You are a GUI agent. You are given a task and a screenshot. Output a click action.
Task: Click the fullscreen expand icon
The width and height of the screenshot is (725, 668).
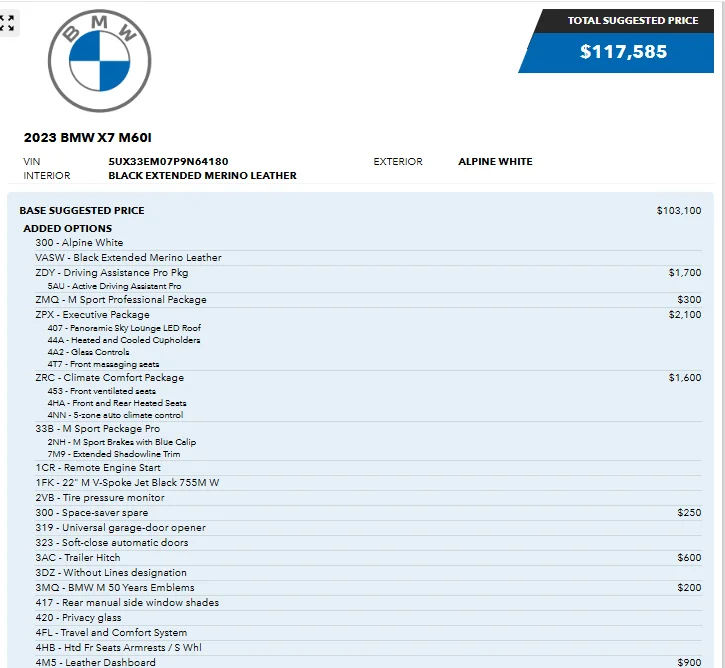click(7, 23)
